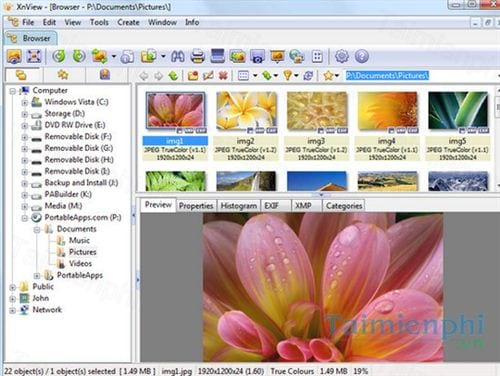
Task: Select the Music folder in tree
Action: 79,240
